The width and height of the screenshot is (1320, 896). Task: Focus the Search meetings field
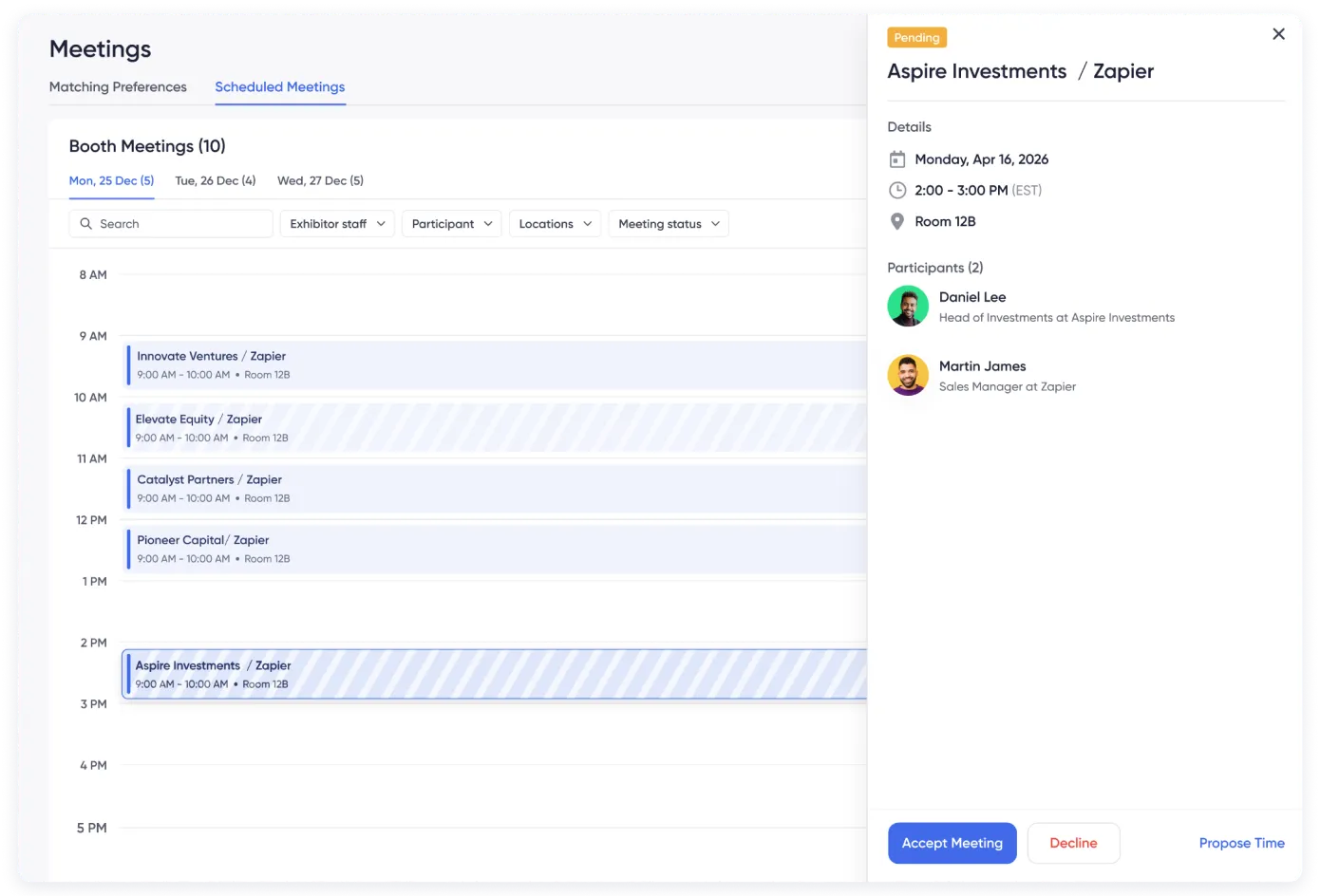(171, 224)
